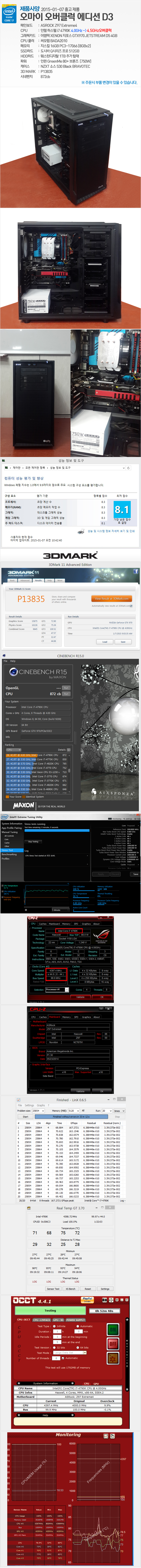Viewport: 141px width, 1568px height.
Task: Click the orange View result at 3DMark.com button
Action: [x=112, y=598]
